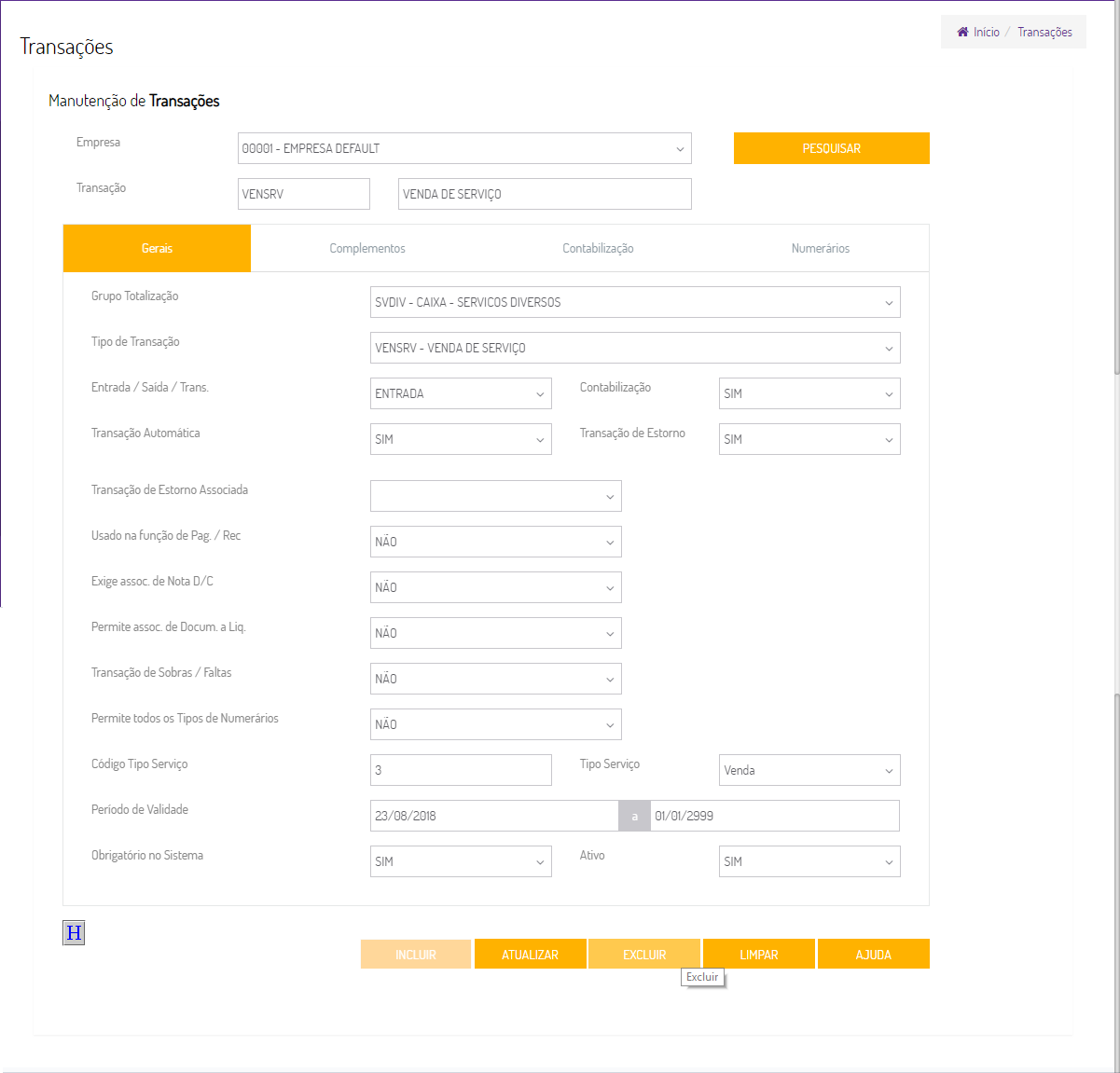Open Transação de Estorno Associada dropdown

[495, 496]
